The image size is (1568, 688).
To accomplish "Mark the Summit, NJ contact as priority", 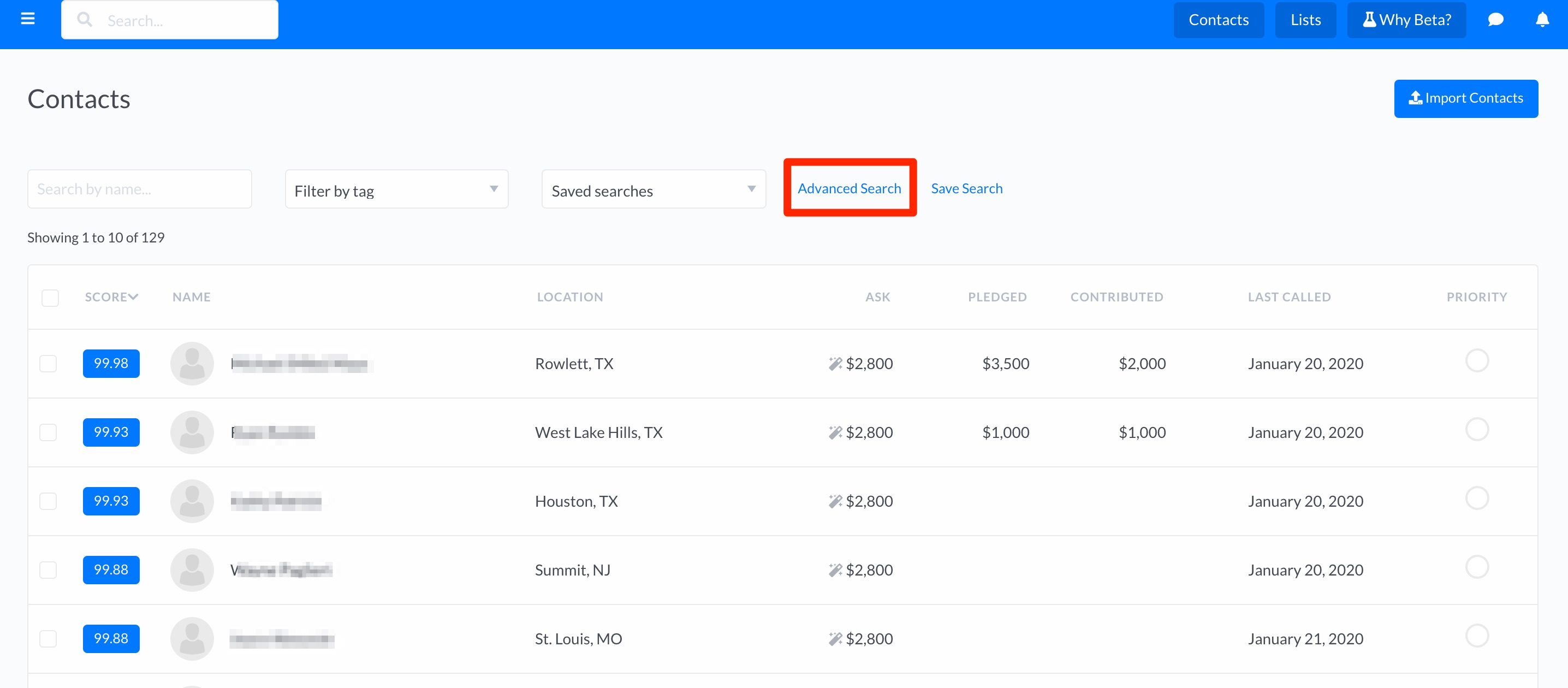I will click(x=1477, y=567).
